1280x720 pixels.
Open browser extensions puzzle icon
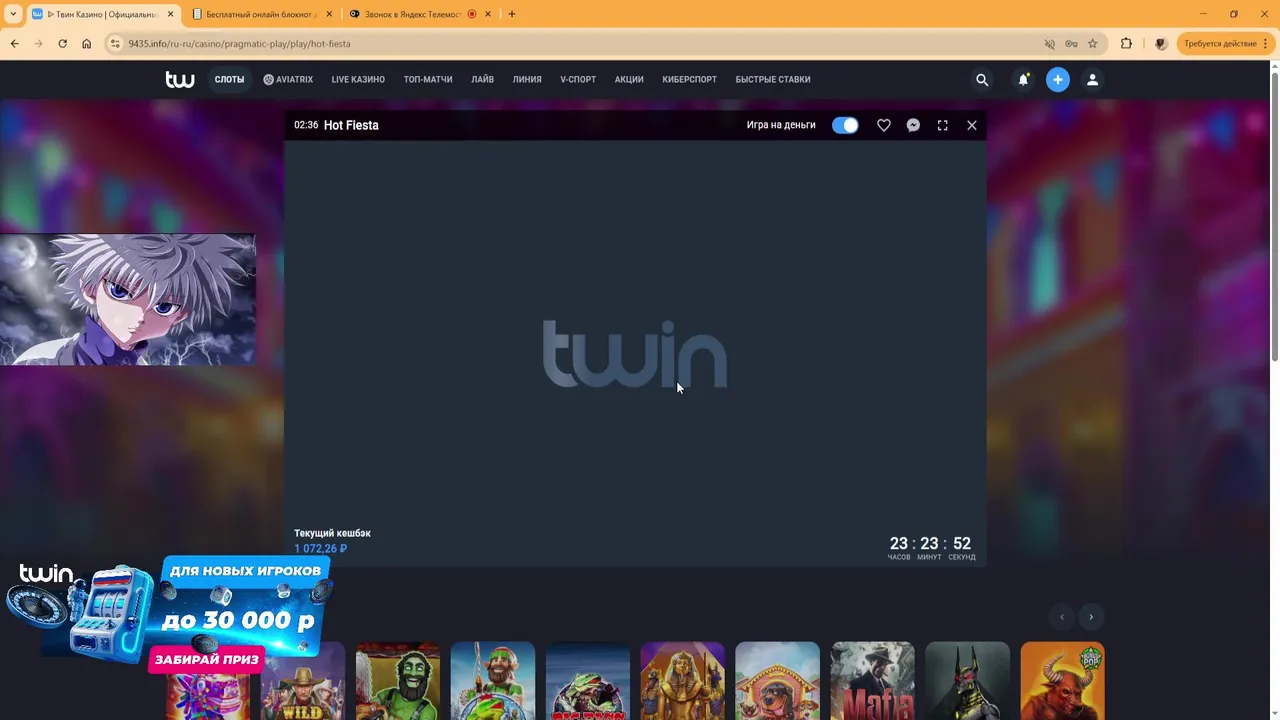1126,44
